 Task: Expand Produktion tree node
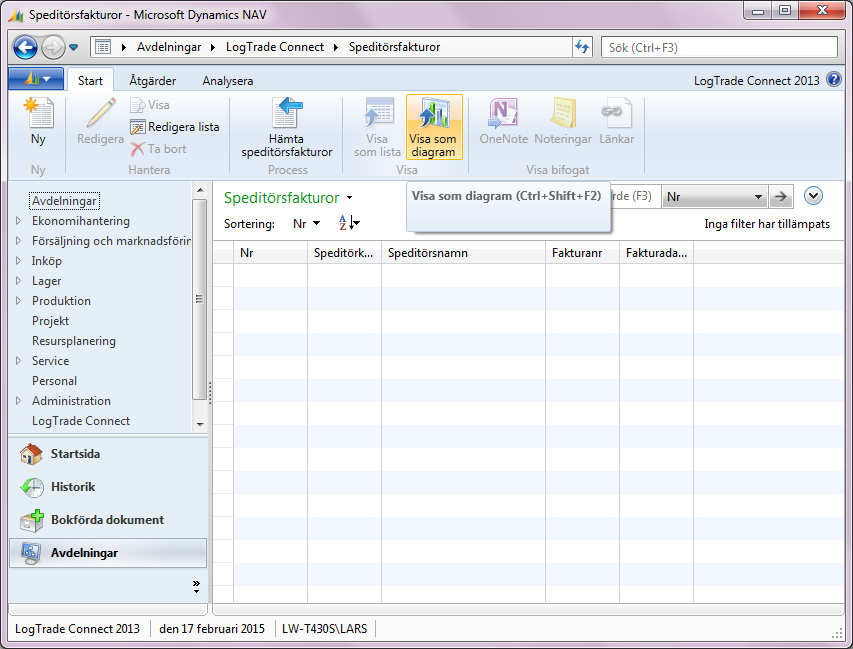point(18,300)
